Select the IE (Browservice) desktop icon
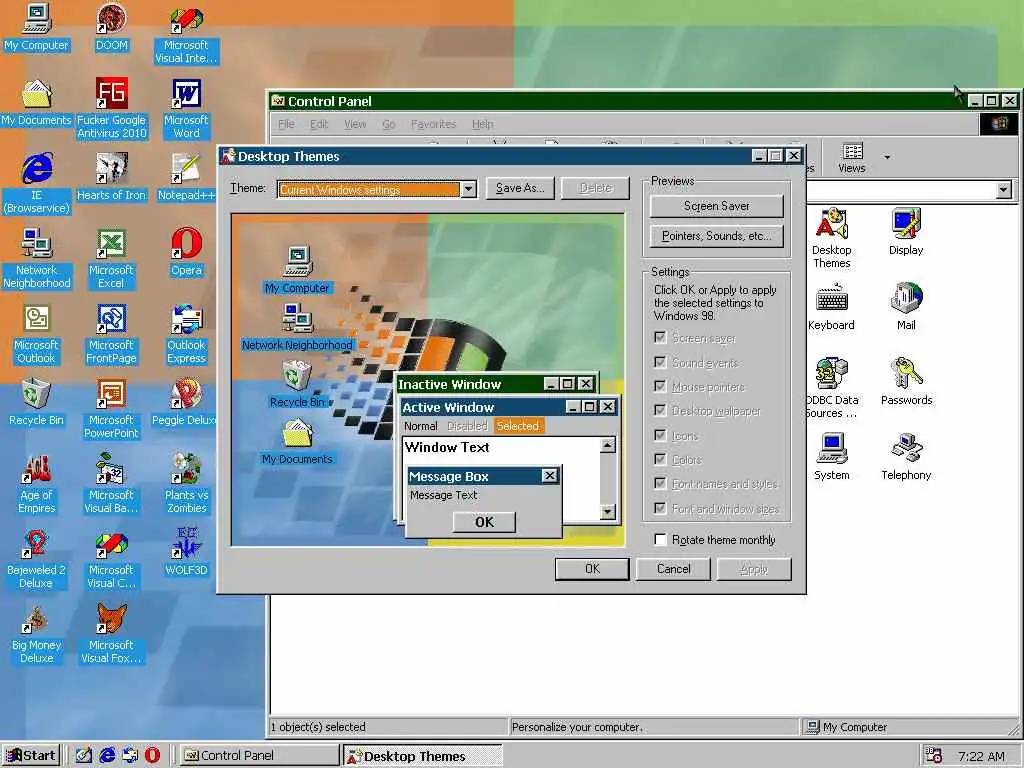The width and height of the screenshot is (1024, 768). (x=37, y=184)
